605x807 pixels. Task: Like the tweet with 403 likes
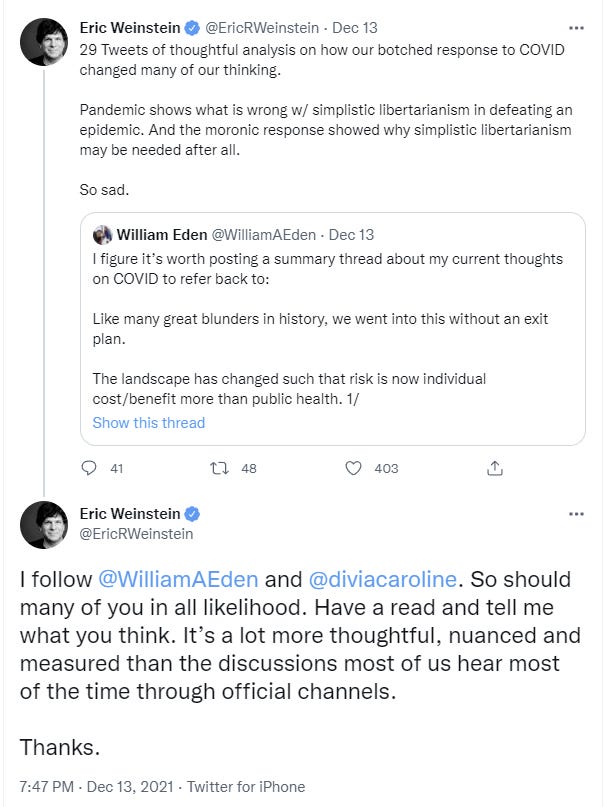pos(353,468)
